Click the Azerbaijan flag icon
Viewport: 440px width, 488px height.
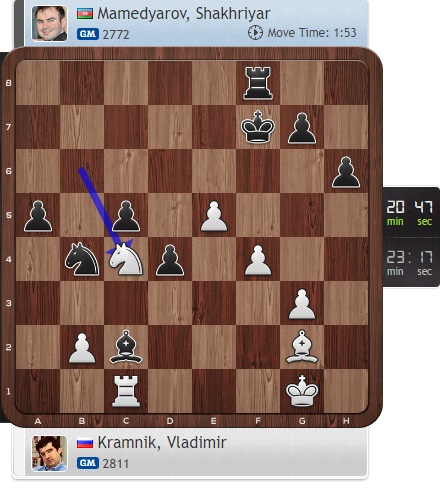click(x=85, y=14)
